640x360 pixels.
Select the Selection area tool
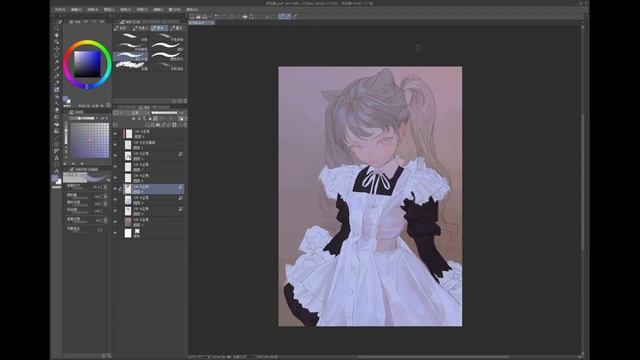coord(57,55)
